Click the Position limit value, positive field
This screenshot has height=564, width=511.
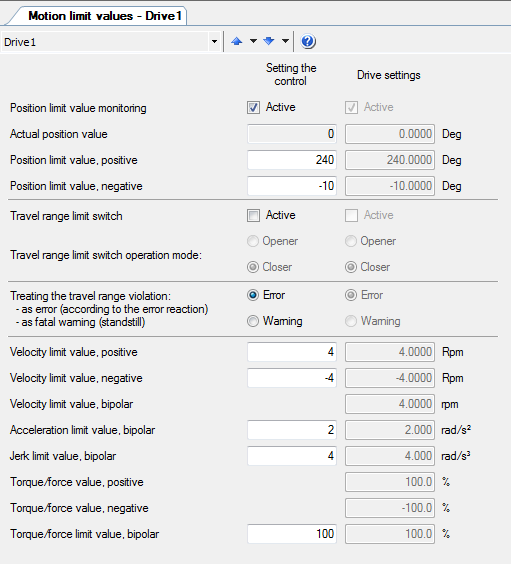292,160
